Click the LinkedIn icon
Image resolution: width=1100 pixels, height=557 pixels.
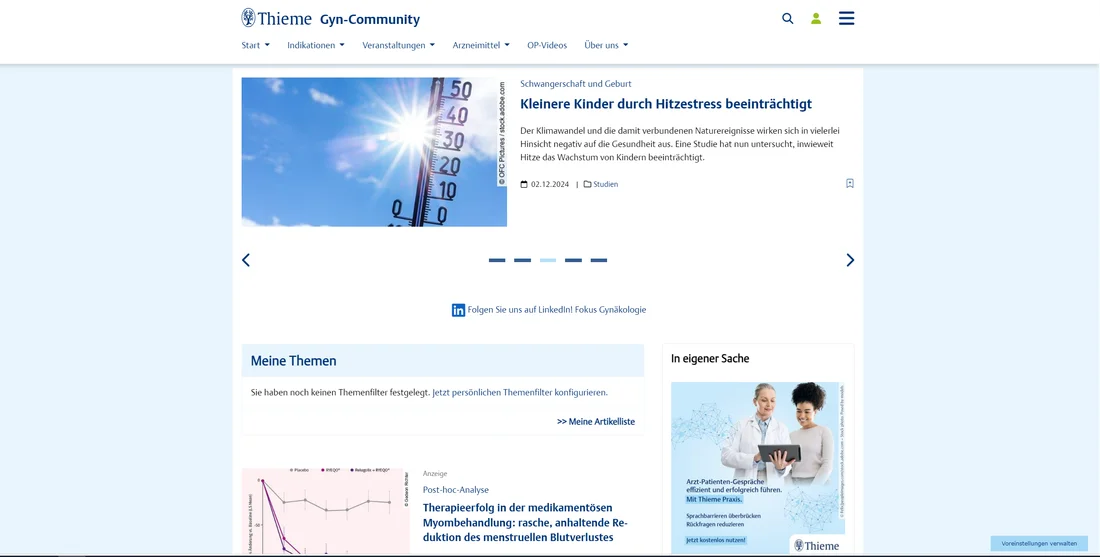(458, 310)
